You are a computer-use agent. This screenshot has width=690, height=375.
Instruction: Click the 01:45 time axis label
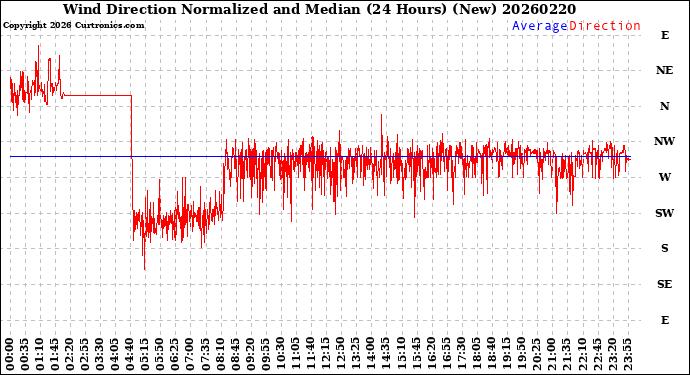point(55,355)
